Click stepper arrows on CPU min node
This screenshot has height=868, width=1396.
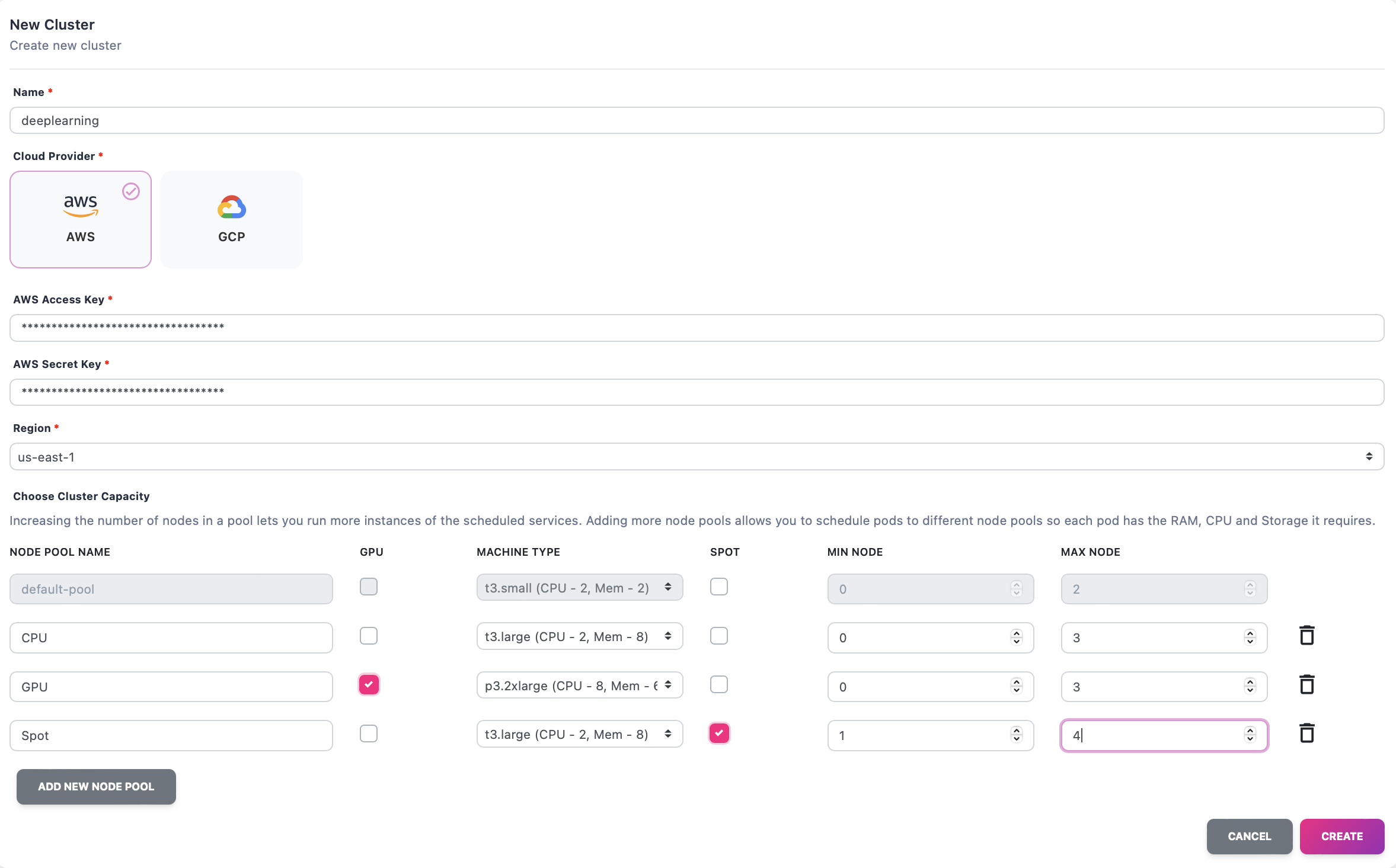pos(1017,637)
